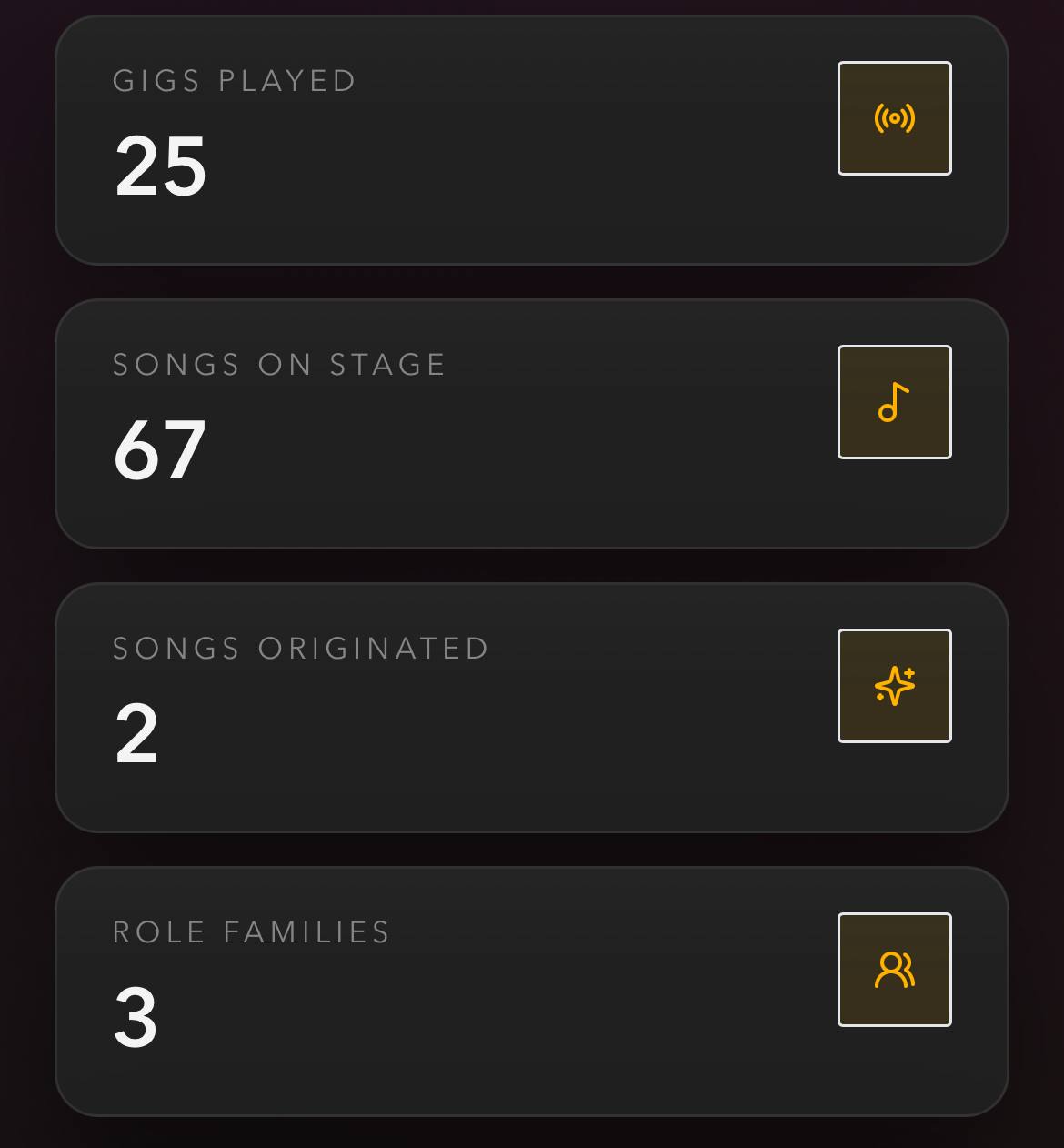The height and width of the screenshot is (1148, 1064).
Task: Select the Songs On Stage label
Action: click(279, 365)
